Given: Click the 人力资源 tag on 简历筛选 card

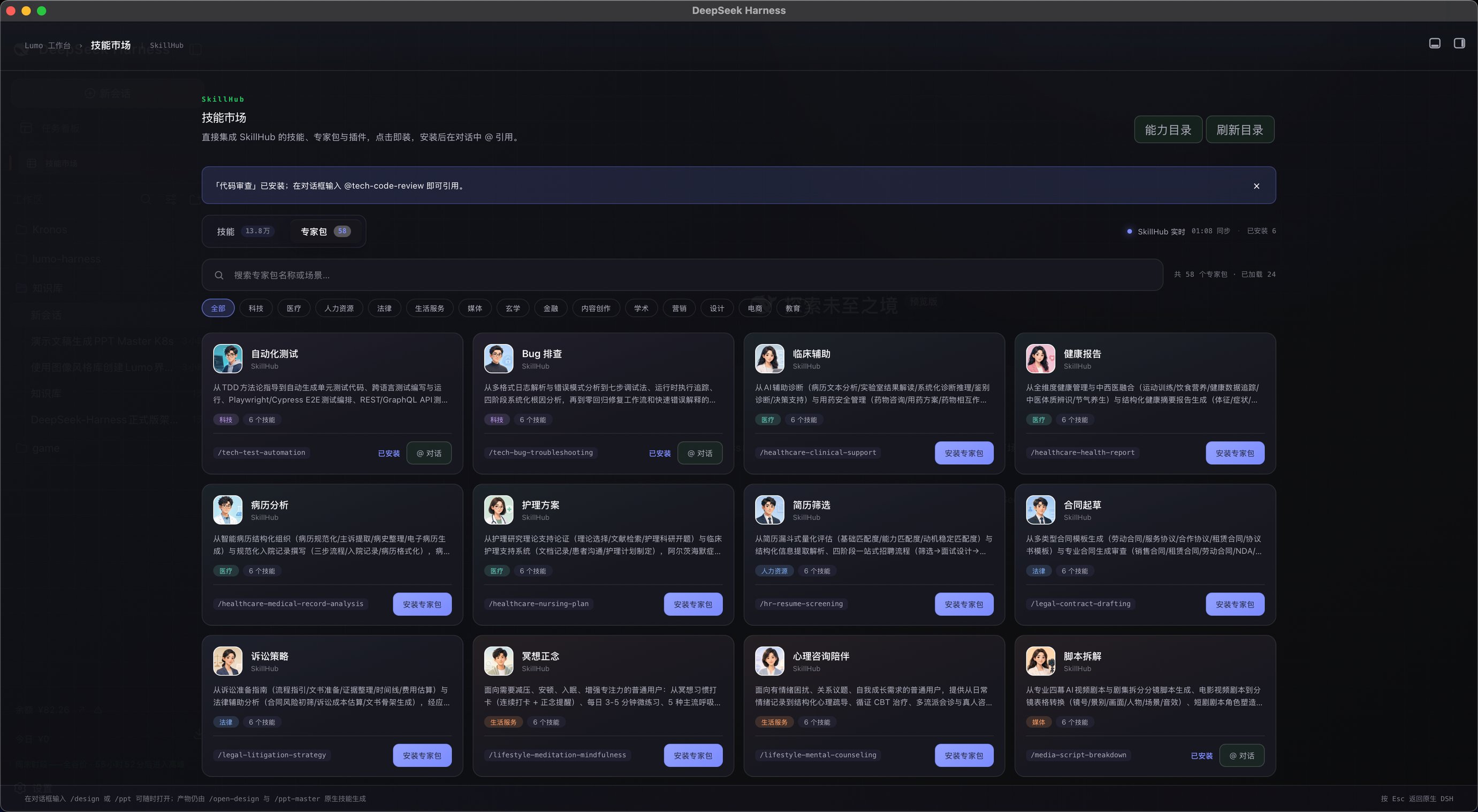Looking at the screenshot, I should pos(774,571).
